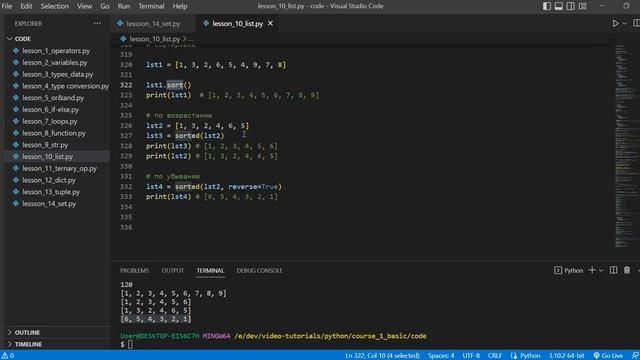640x360 pixels.
Task: Open lessson_14_set.py in explorer tree
Action: [49, 204]
